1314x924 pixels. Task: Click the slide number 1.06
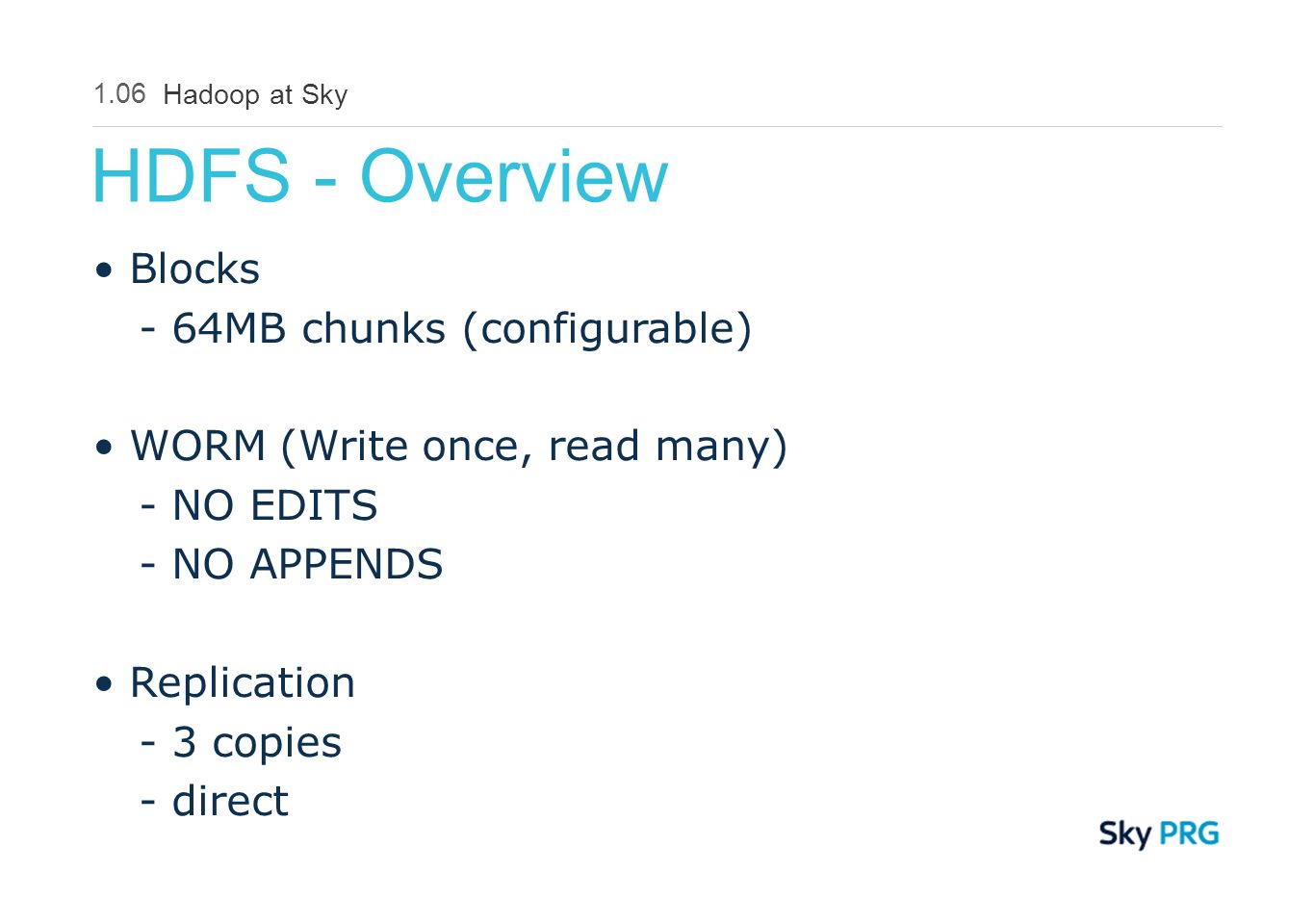119,93
